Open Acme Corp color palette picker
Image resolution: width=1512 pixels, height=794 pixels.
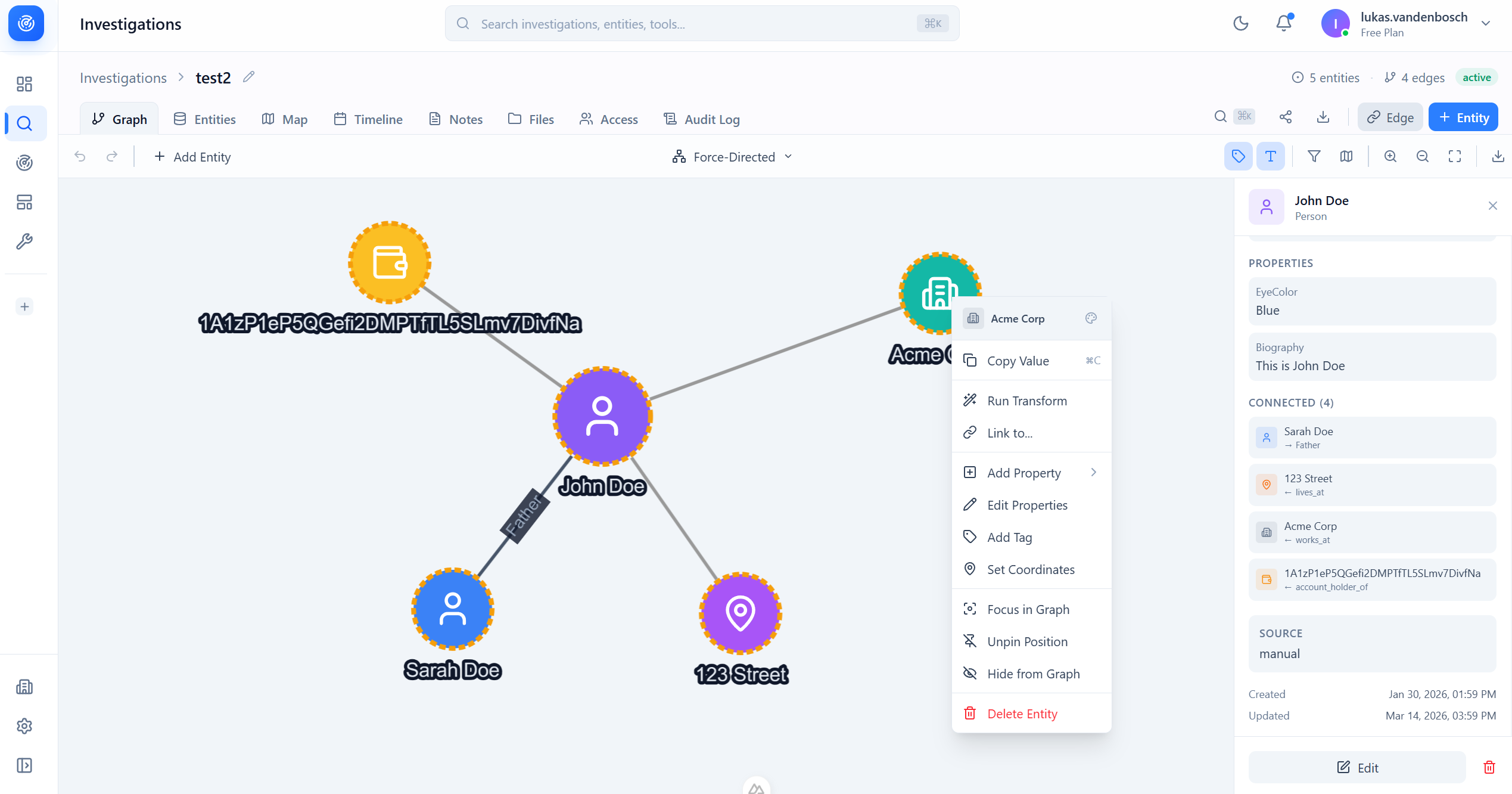point(1091,318)
